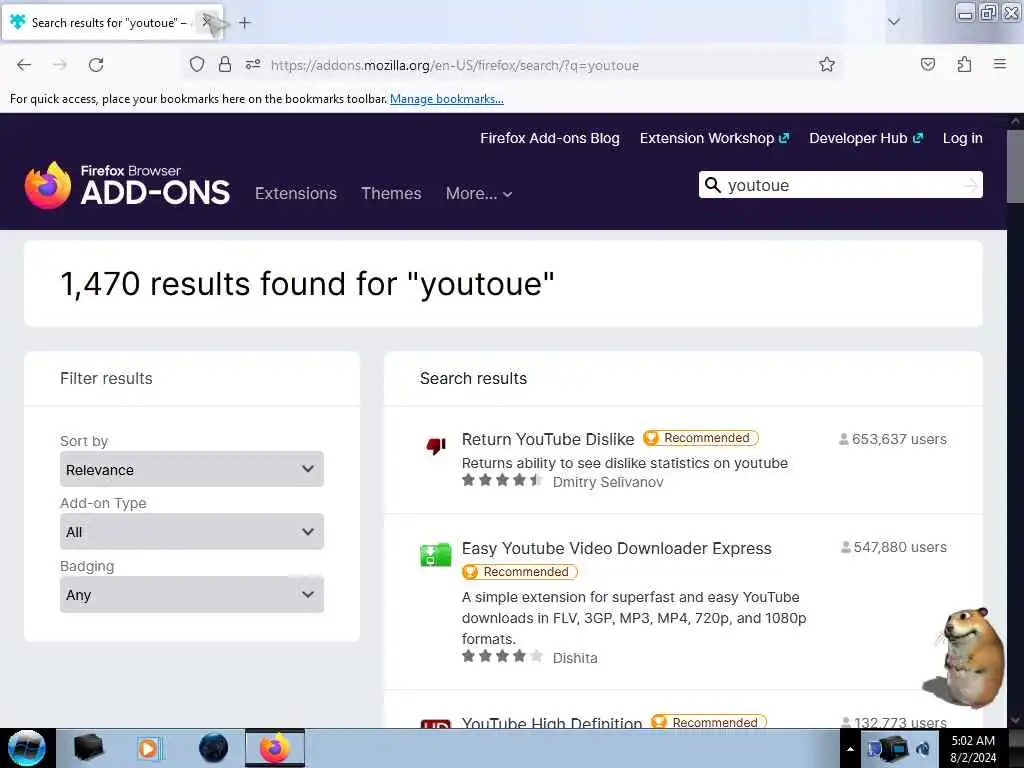Expand the More... menu

click(479, 193)
